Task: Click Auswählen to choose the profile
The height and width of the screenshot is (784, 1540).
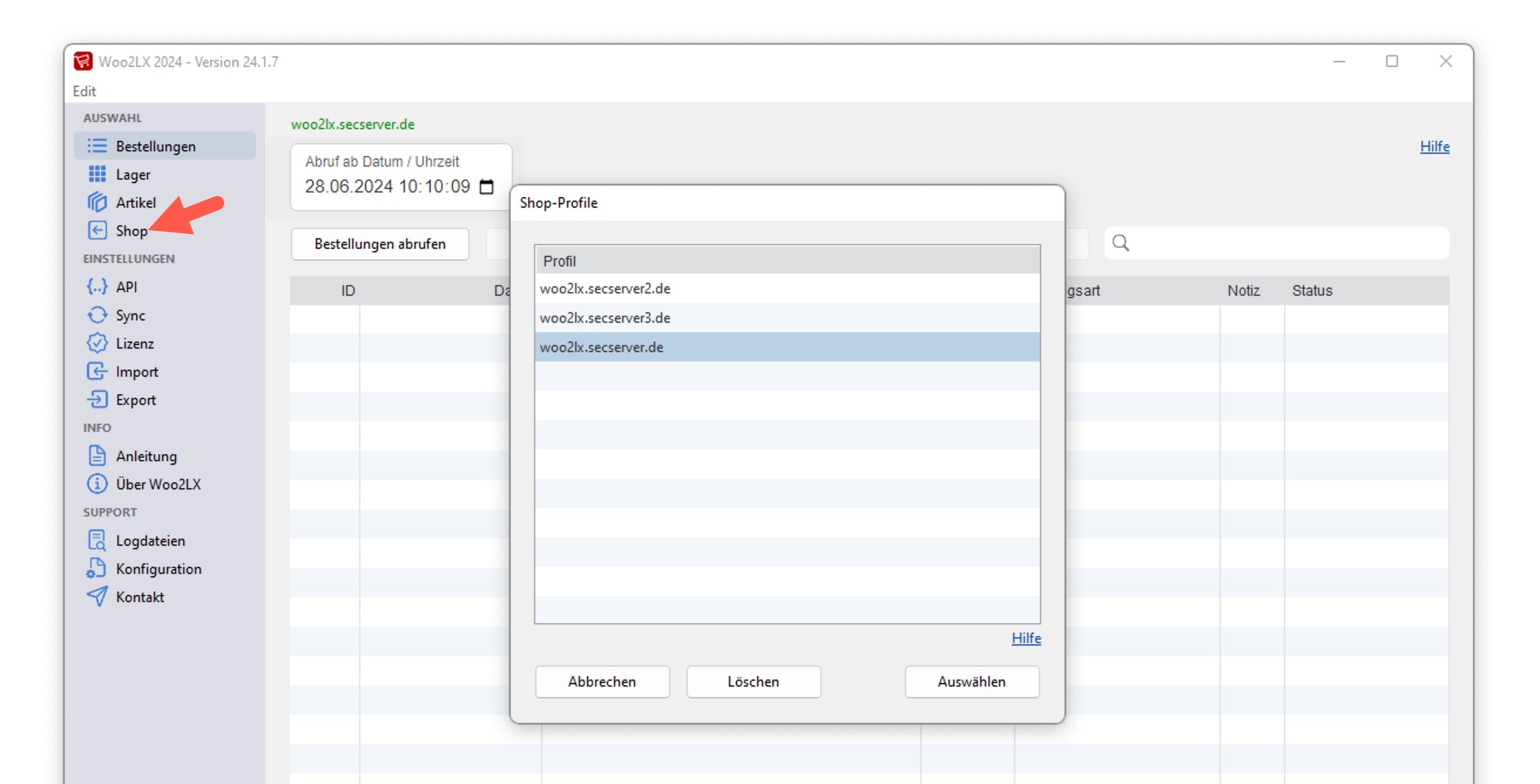Action: tap(971, 681)
